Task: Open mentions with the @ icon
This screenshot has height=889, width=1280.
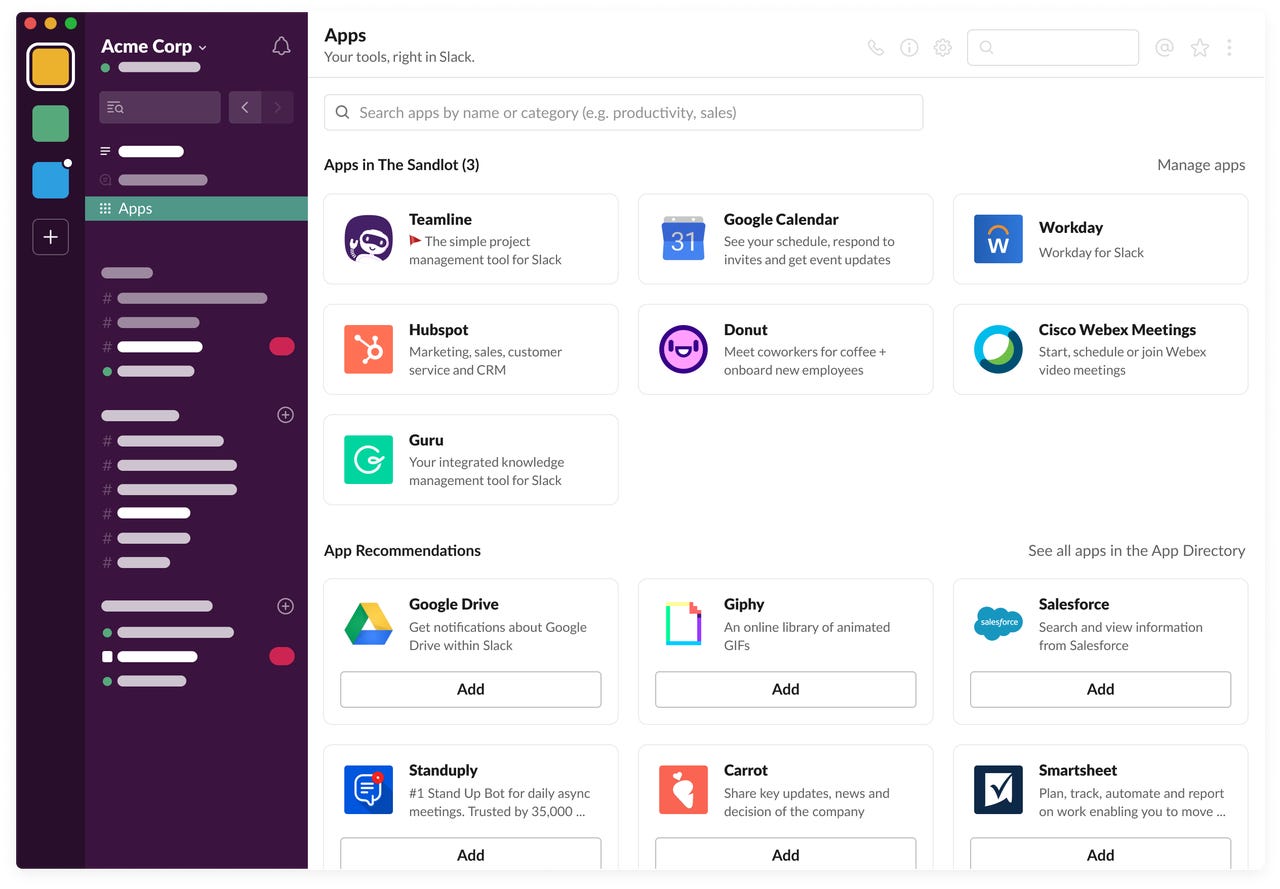Action: pos(1164,47)
